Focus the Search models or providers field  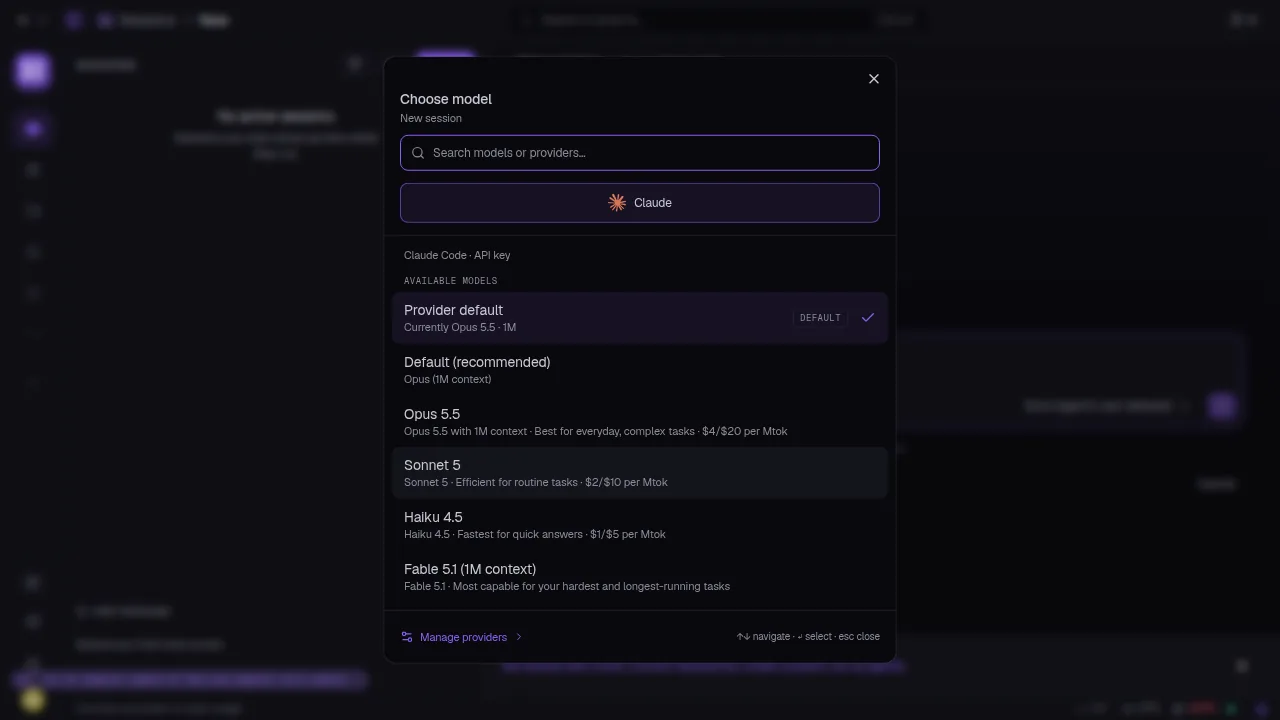click(x=640, y=153)
